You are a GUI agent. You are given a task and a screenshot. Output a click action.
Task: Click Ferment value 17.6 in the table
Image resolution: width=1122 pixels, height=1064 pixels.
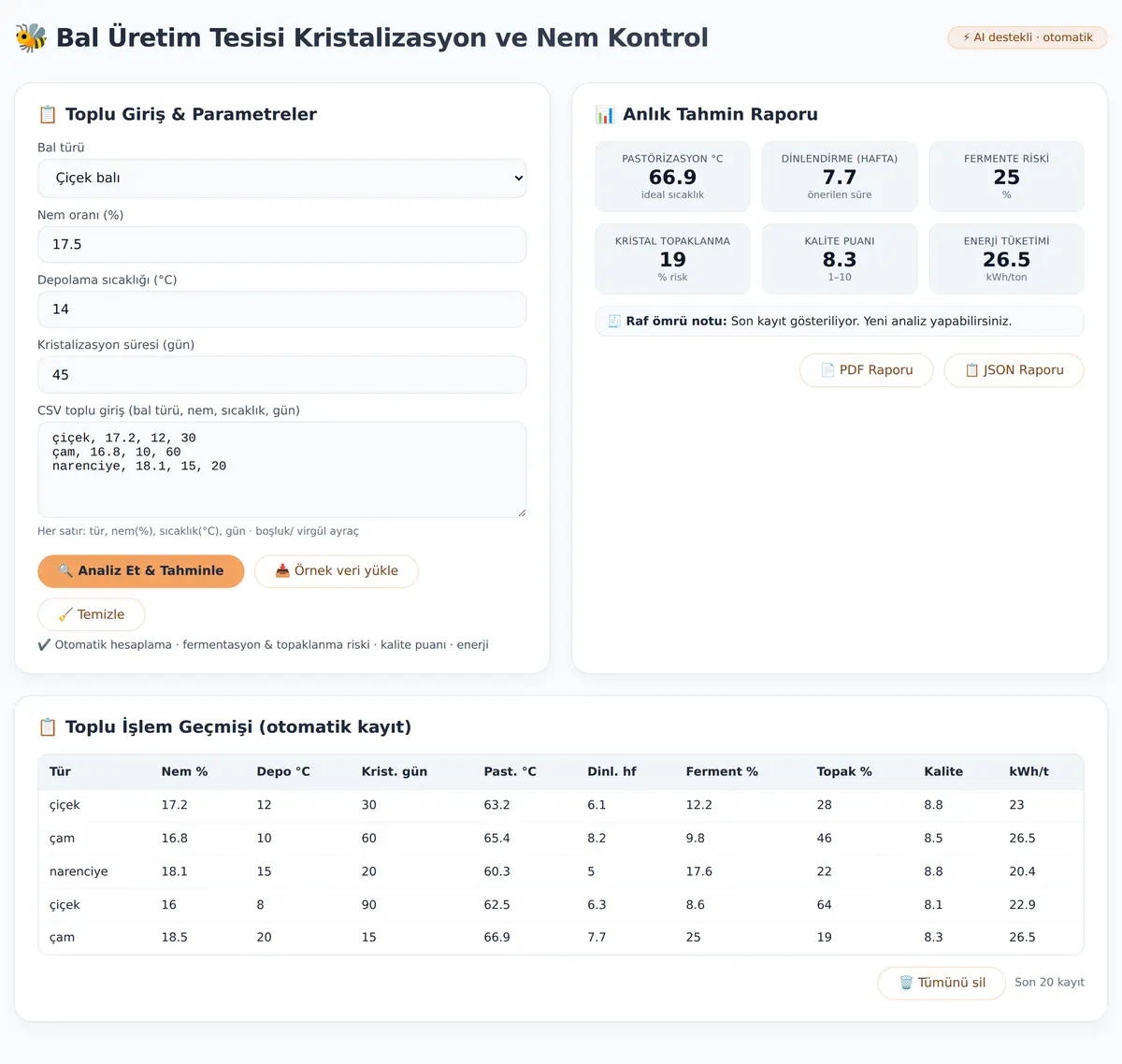(698, 871)
